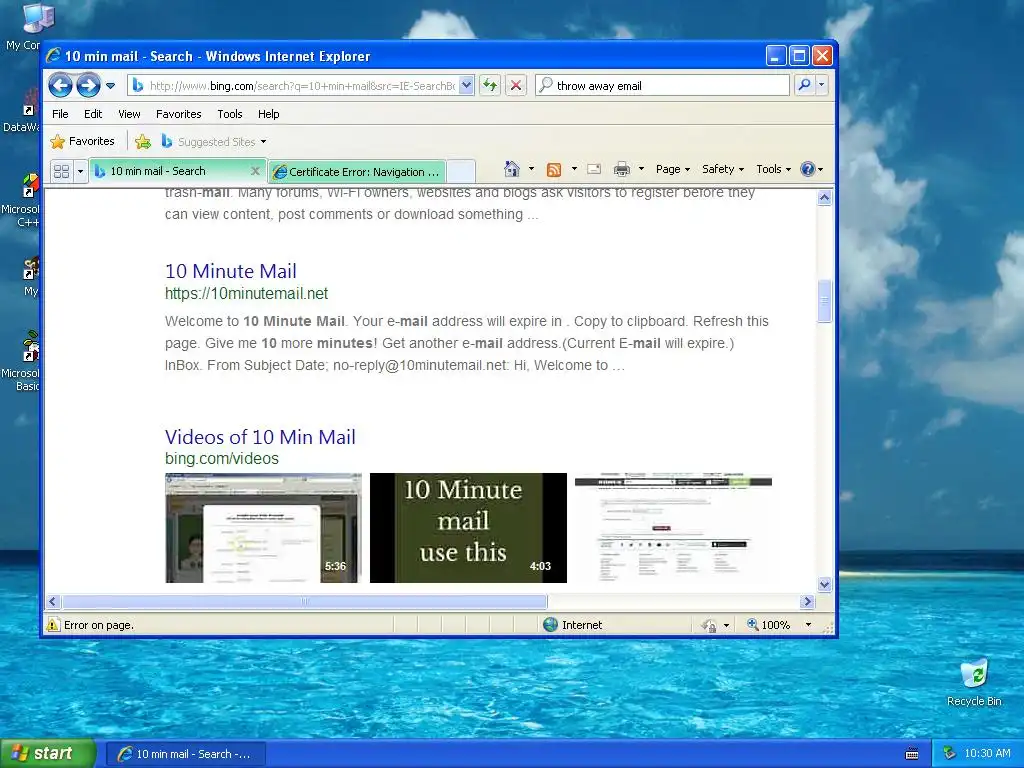Screen dimensions: 1024x768
Task: Click the bing.com/videos link
Action: pyautogui.click(x=221, y=458)
